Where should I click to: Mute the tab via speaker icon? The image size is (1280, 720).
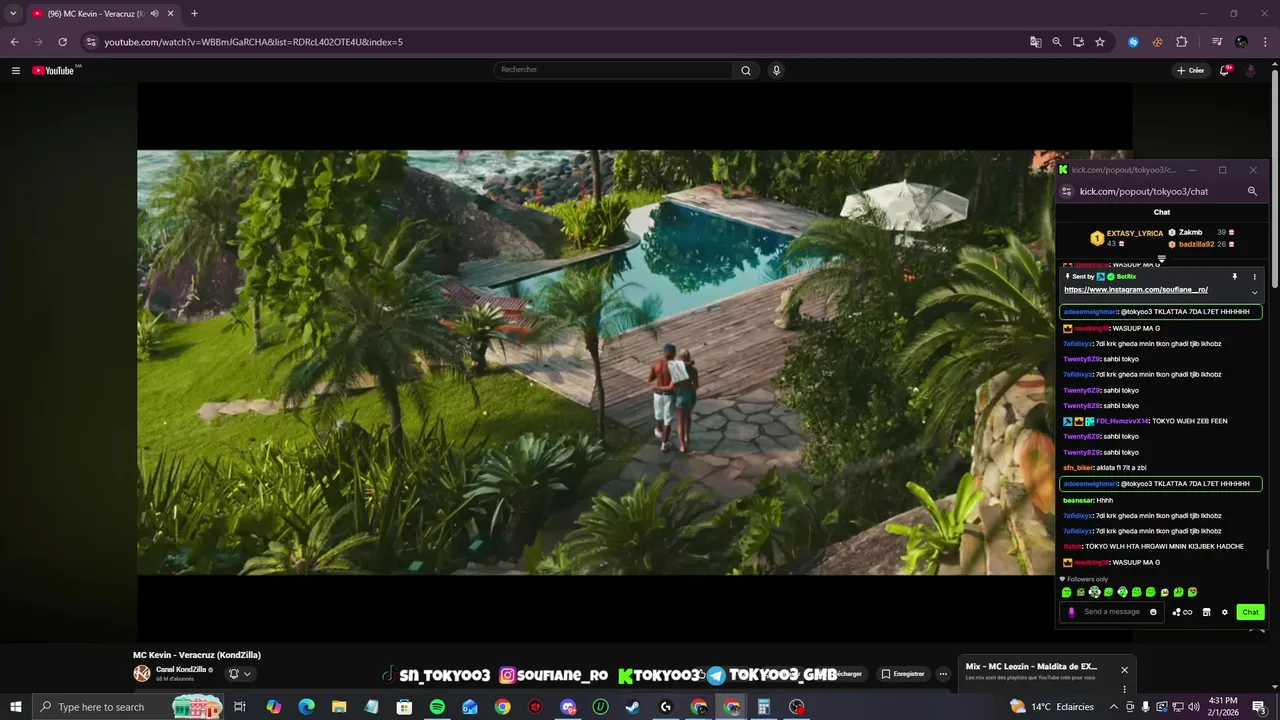point(153,14)
